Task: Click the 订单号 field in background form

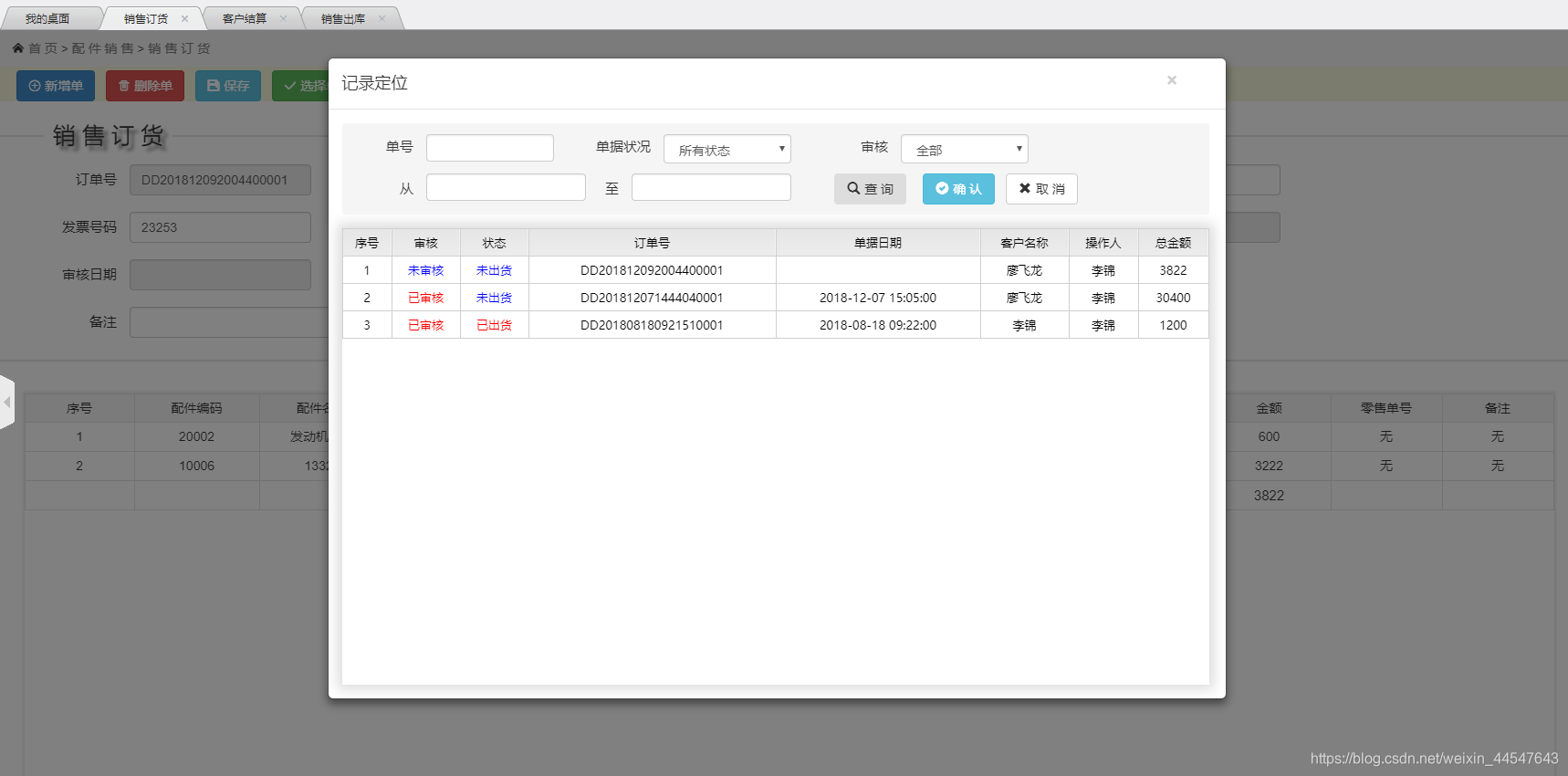Action: click(220, 180)
